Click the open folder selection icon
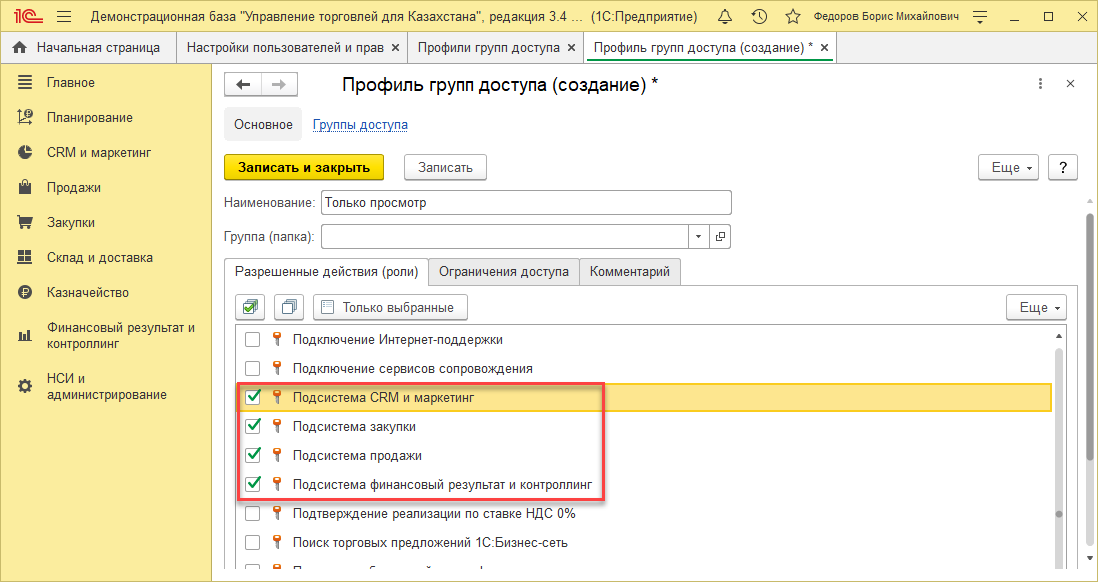Viewport: 1098px width, 582px height. (721, 237)
